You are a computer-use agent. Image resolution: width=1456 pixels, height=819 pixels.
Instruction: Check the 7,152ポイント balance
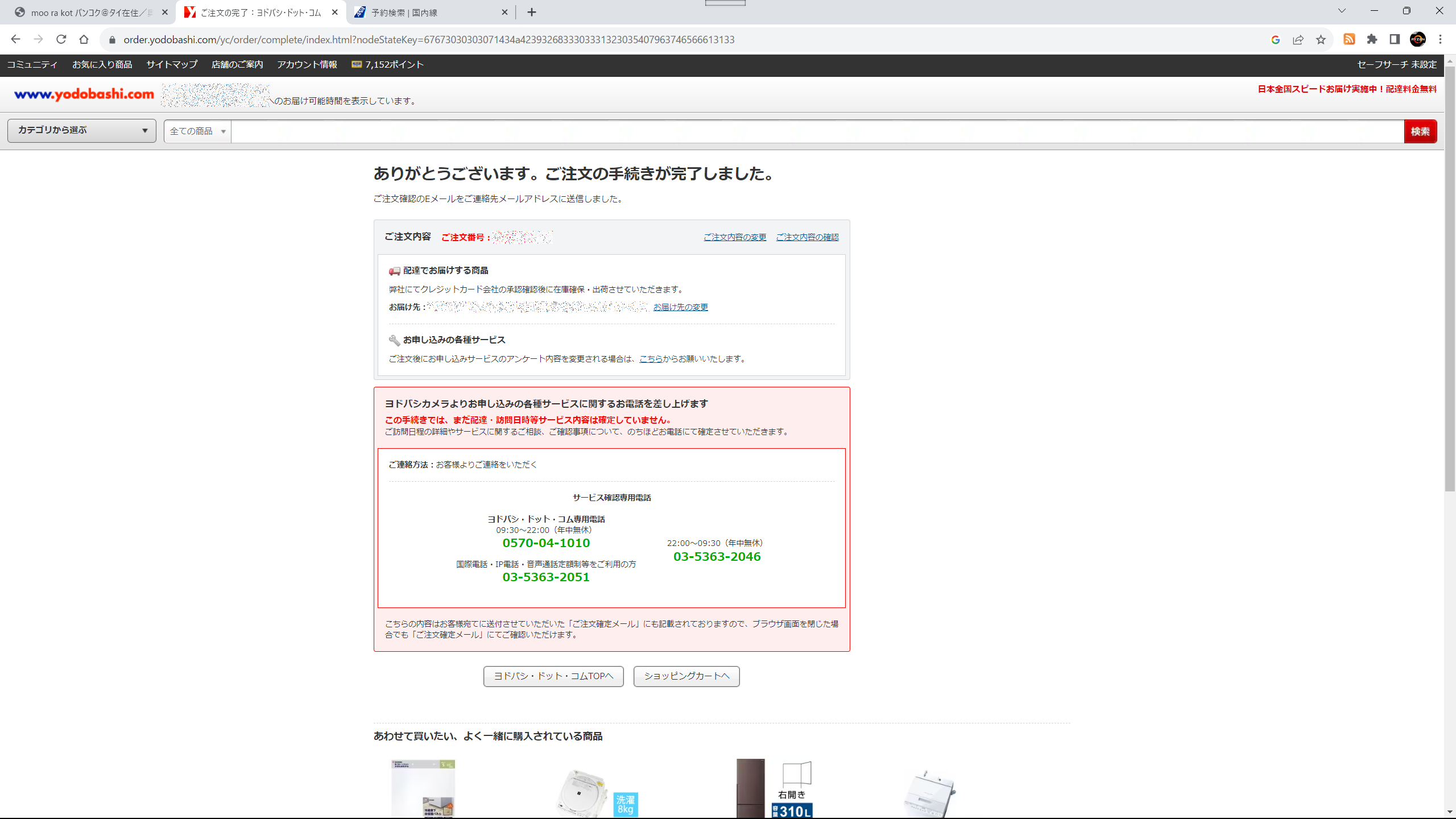(x=394, y=64)
